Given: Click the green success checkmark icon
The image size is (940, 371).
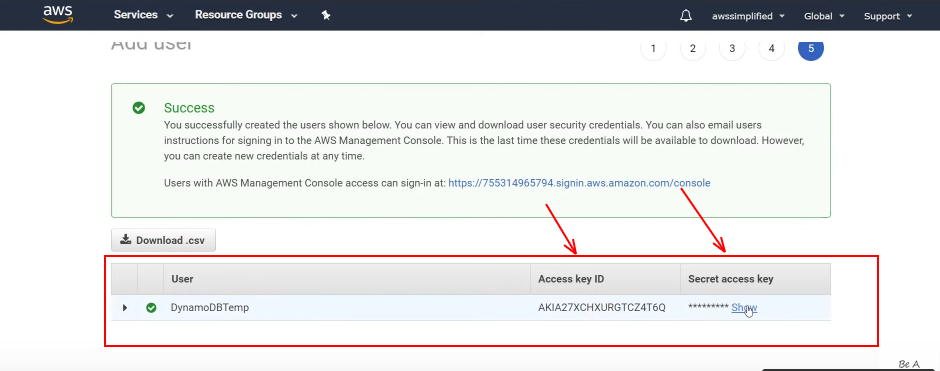Looking at the screenshot, I should pyautogui.click(x=138, y=108).
